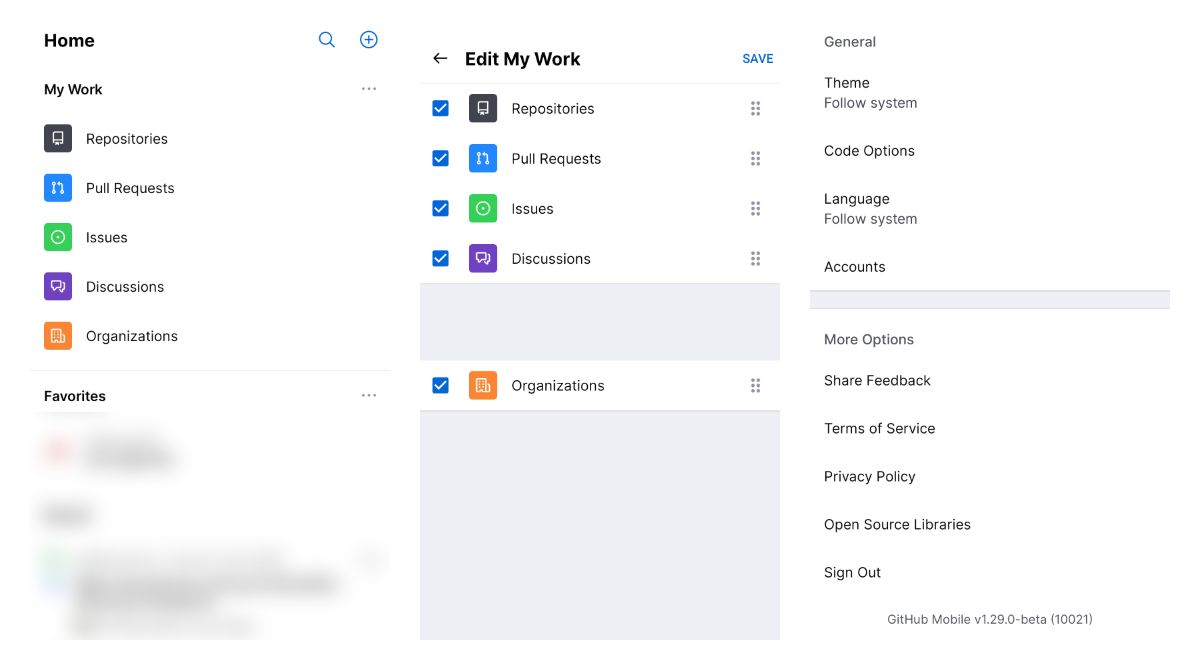Click the Home heading
The height and width of the screenshot is (670, 1200).
tap(69, 41)
